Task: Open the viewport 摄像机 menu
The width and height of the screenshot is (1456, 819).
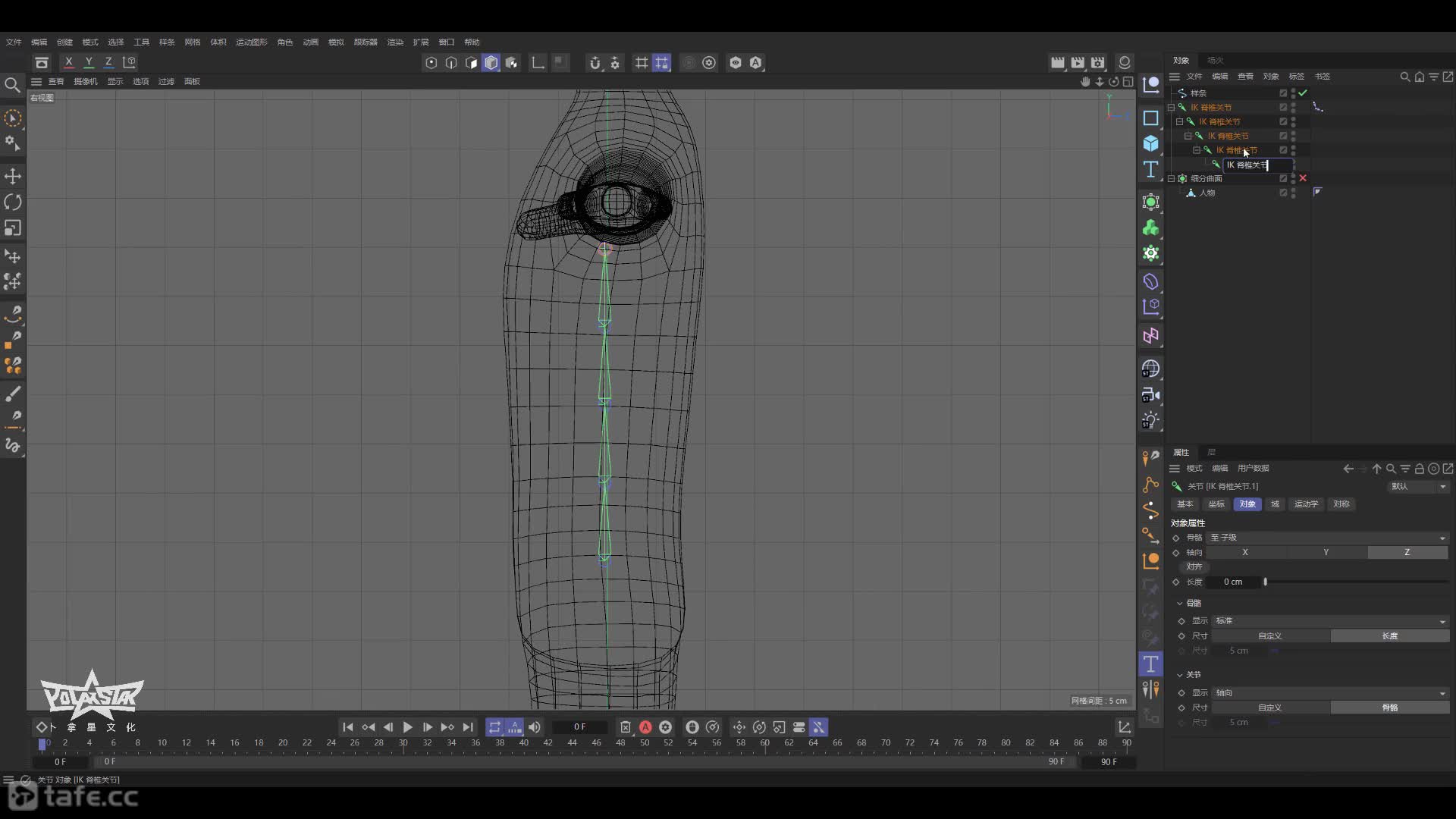Action: 86,82
